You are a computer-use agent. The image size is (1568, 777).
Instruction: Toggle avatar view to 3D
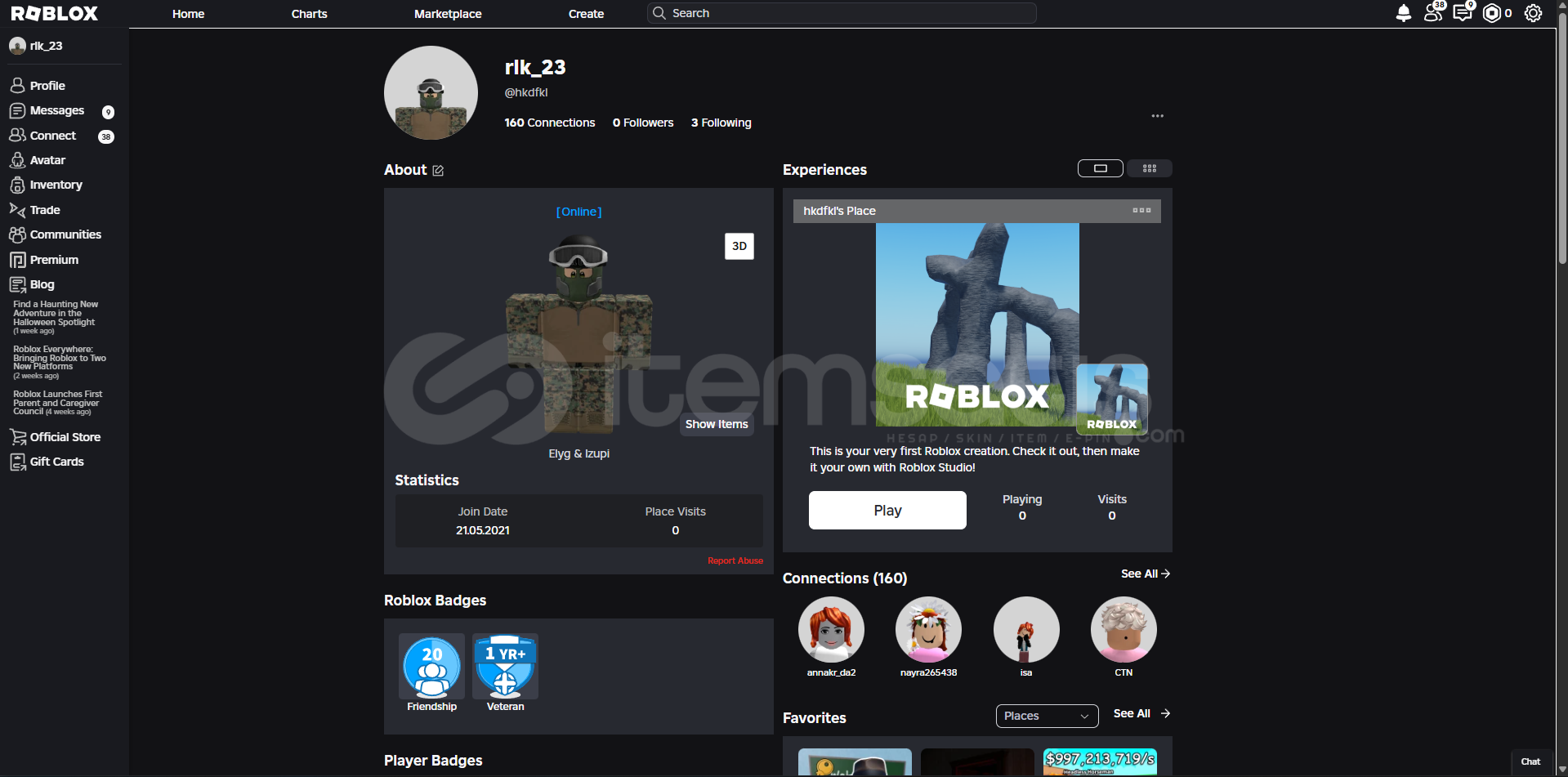[x=739, y=246]
